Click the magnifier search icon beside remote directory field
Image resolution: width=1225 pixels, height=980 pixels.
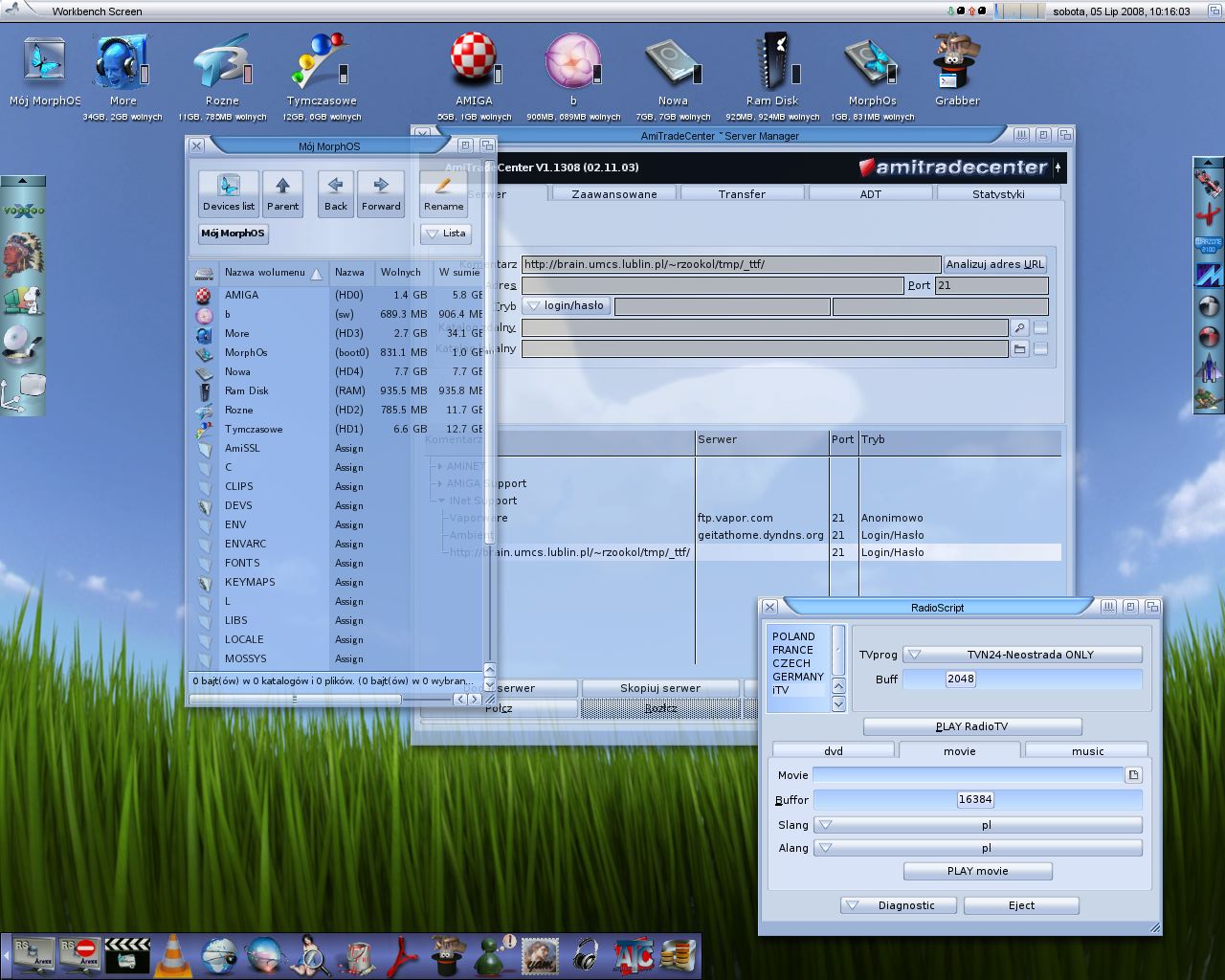click(1020, 327)
